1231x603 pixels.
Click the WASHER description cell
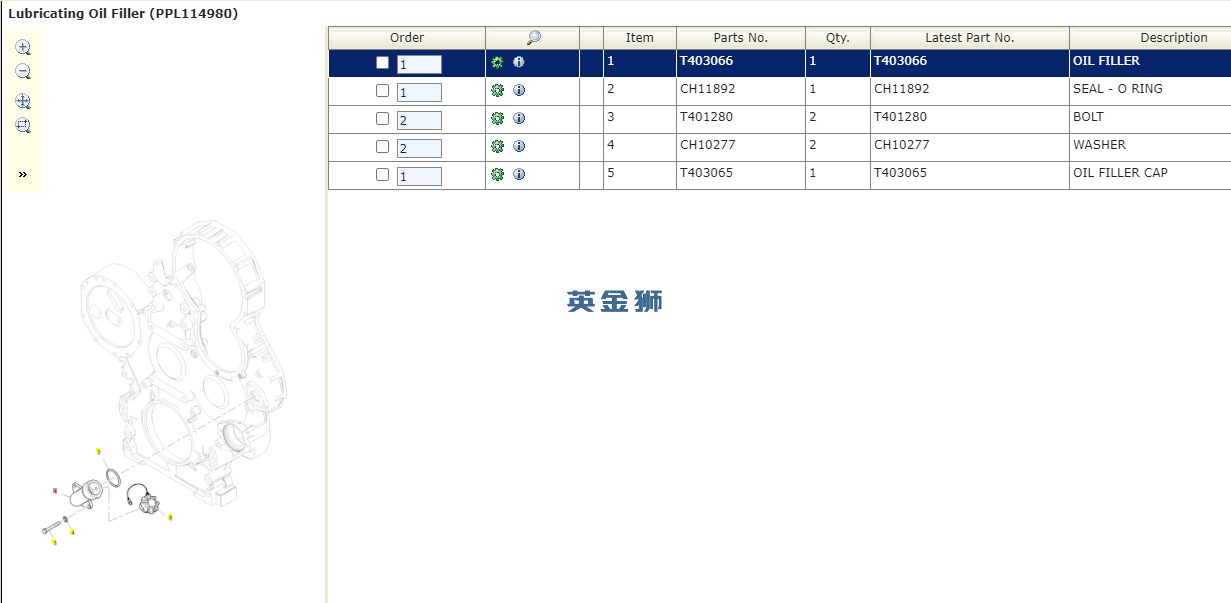pos(1150,147)
